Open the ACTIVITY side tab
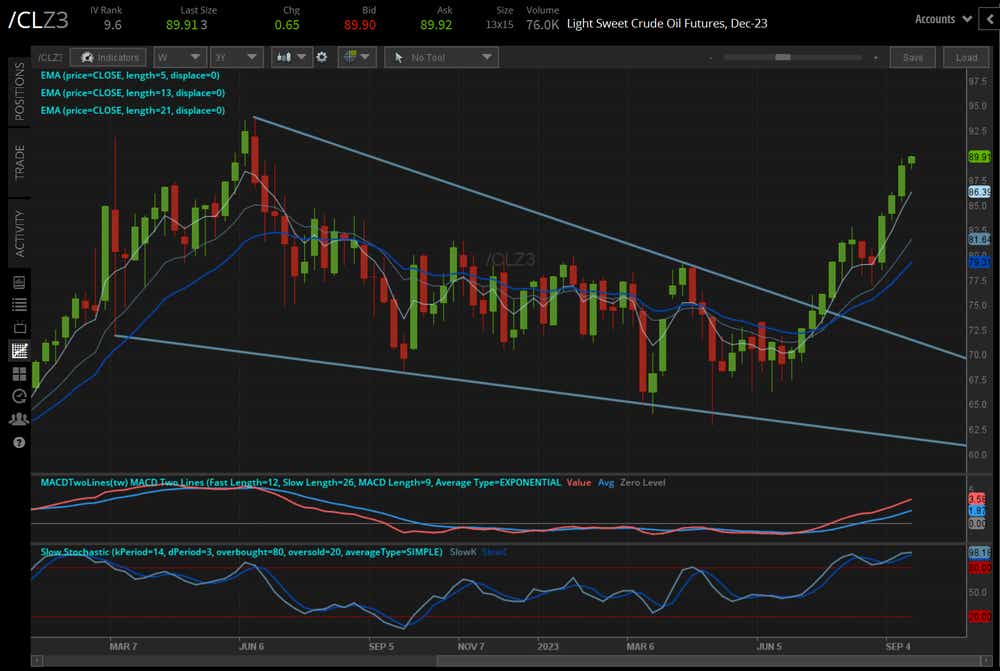 20,233
